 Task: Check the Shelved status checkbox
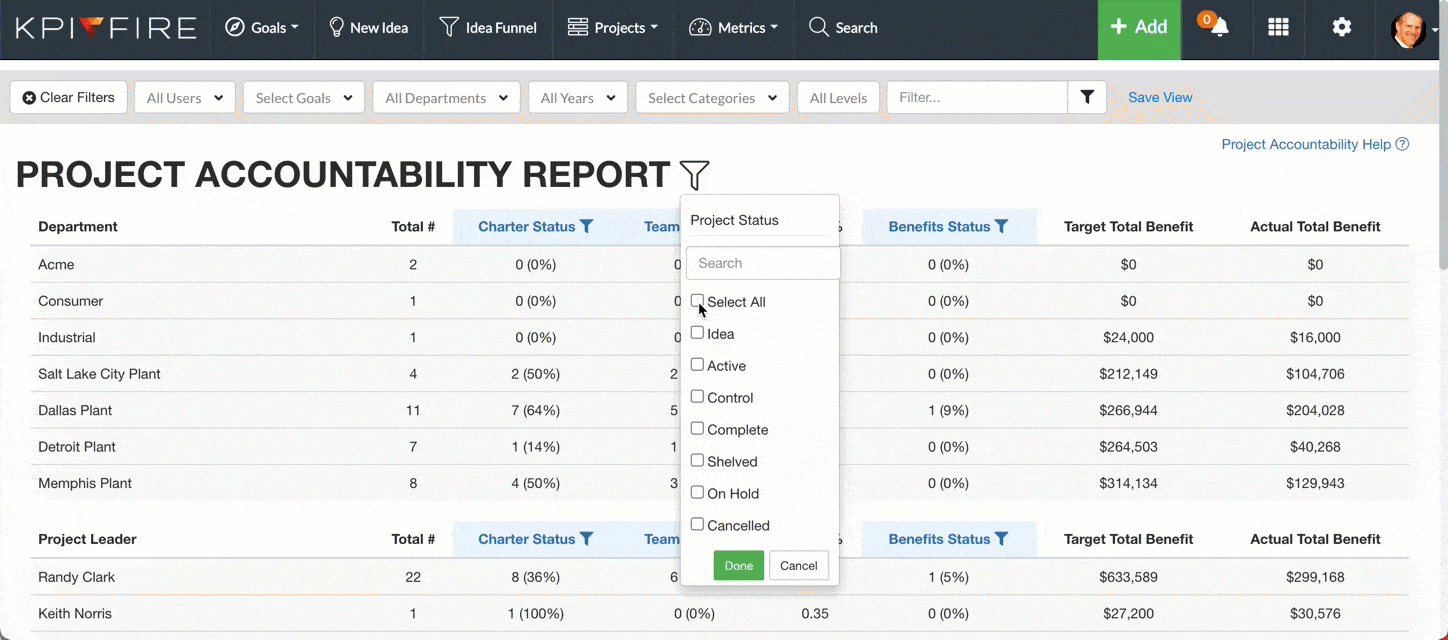coord(697,461)
